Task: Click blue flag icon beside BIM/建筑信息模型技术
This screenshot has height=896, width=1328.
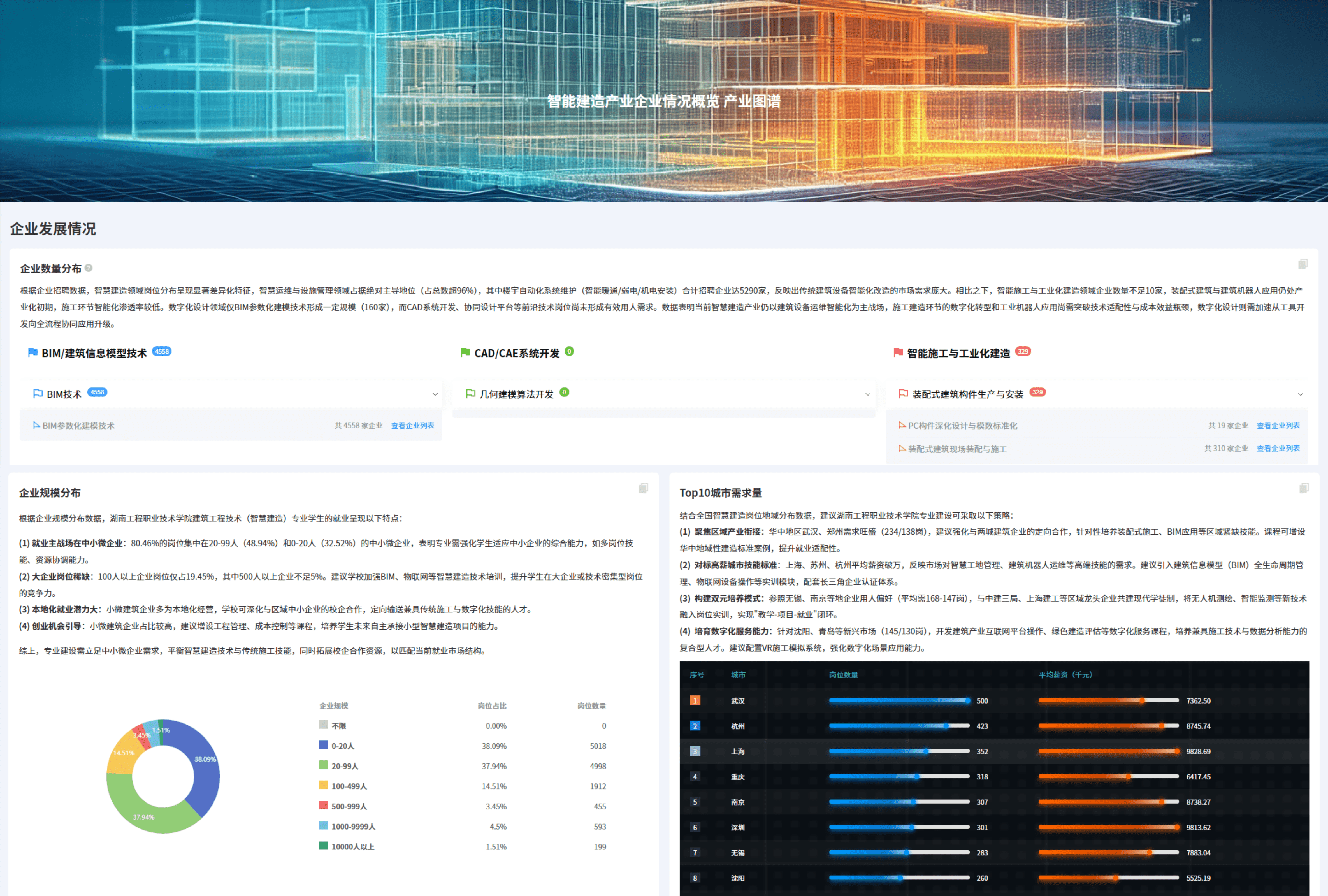Action: click(x=33, y=353)
